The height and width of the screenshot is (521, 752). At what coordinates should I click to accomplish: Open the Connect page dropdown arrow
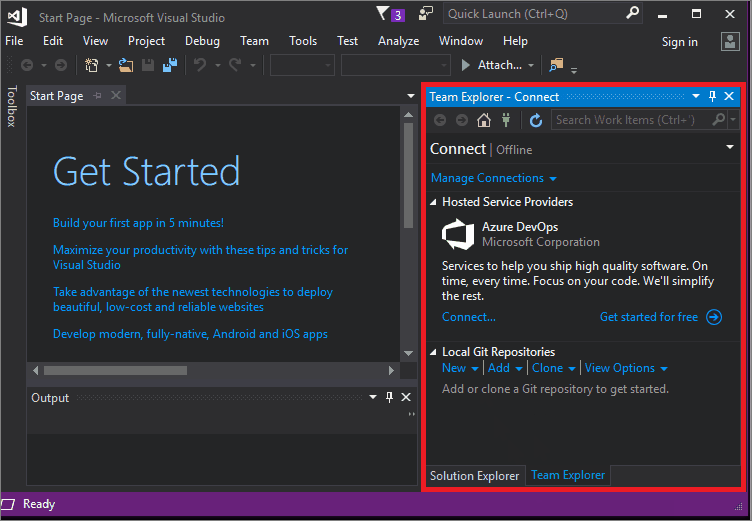[730, 147]
